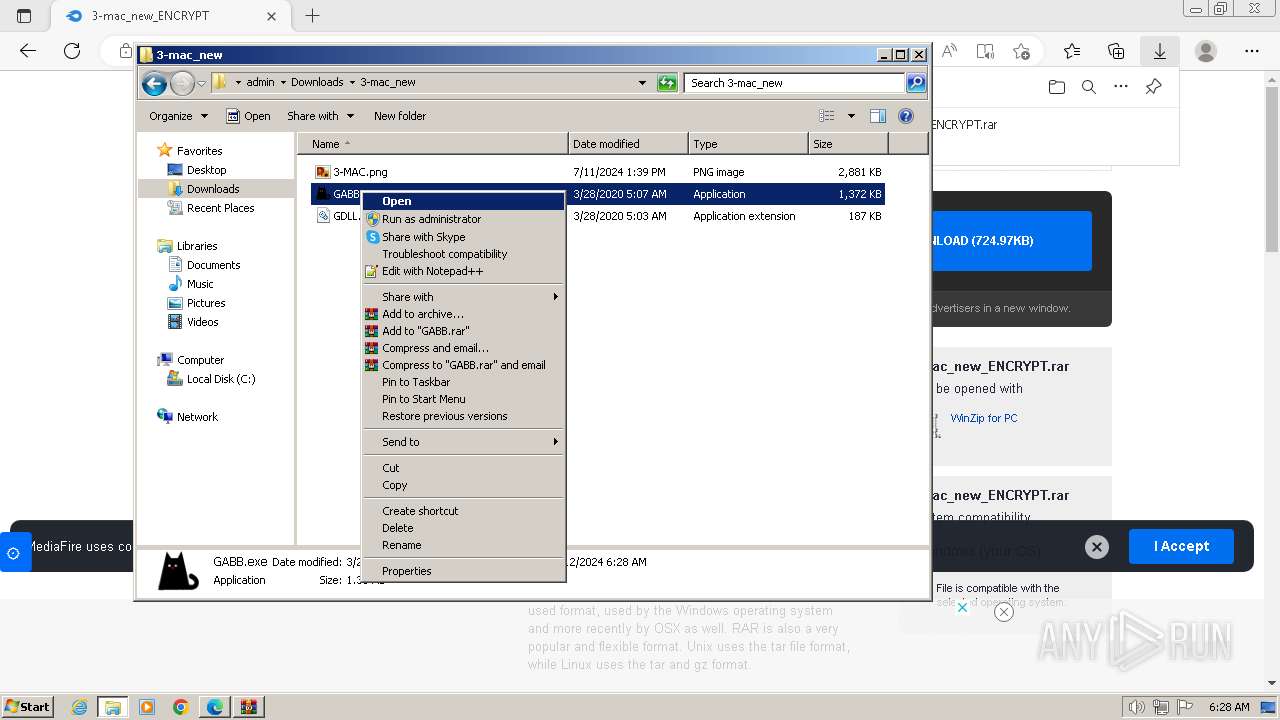The height and width of the screenshot is (720, 1280).
Task: Pin the Edge downloads panel
Action: pos(1153,87)
